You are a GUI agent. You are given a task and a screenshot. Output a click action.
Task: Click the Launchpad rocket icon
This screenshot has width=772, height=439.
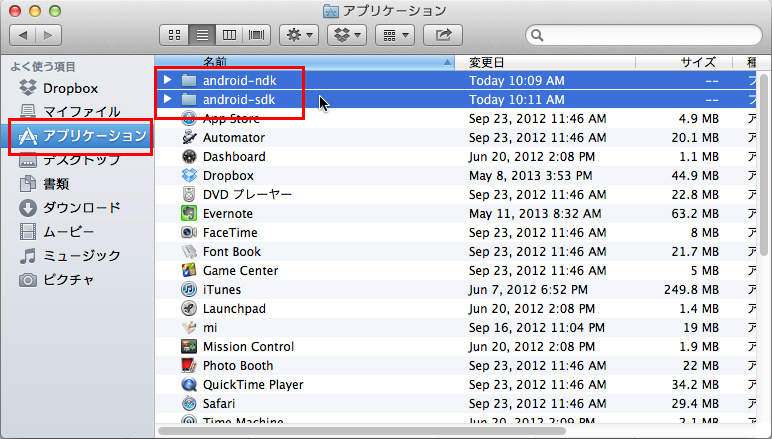click(x=189, y=309)
